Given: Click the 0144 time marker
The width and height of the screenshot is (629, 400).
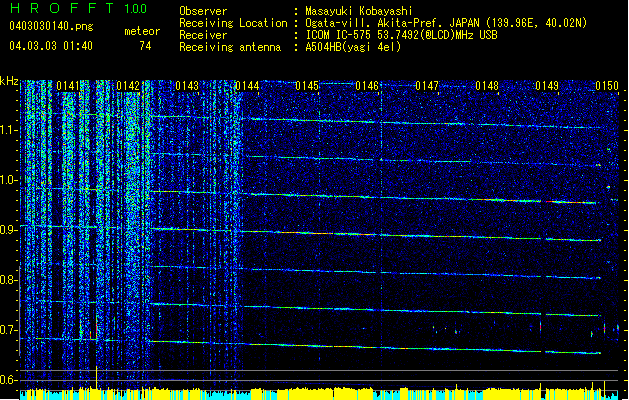Looking at the screenshot, I should [247, 86].
